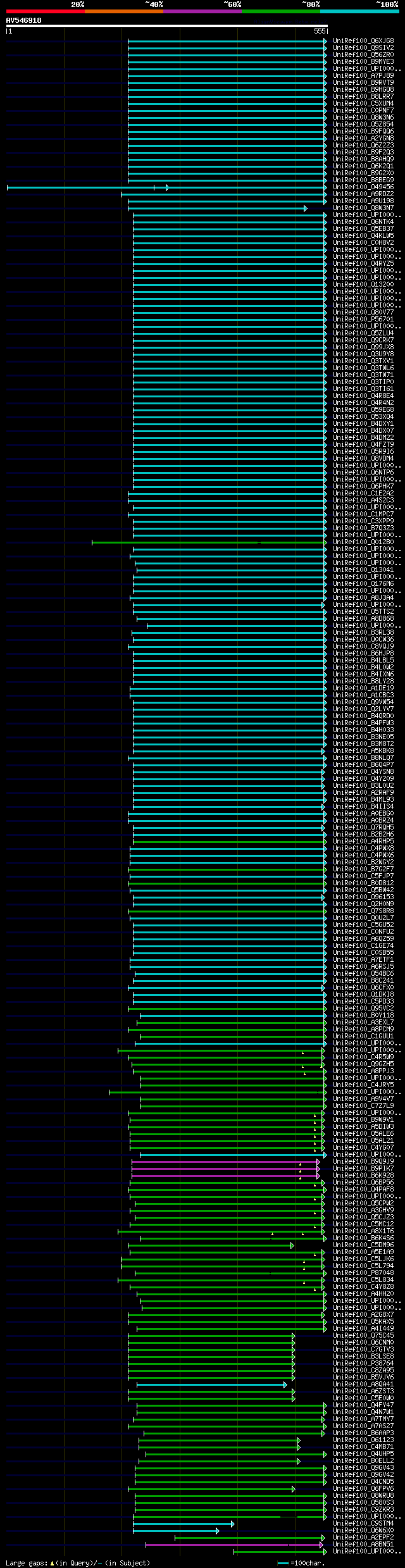Select hit UniRef100_A4I449
Viewport: 405px width, 1568px height.
point(363,1328)
